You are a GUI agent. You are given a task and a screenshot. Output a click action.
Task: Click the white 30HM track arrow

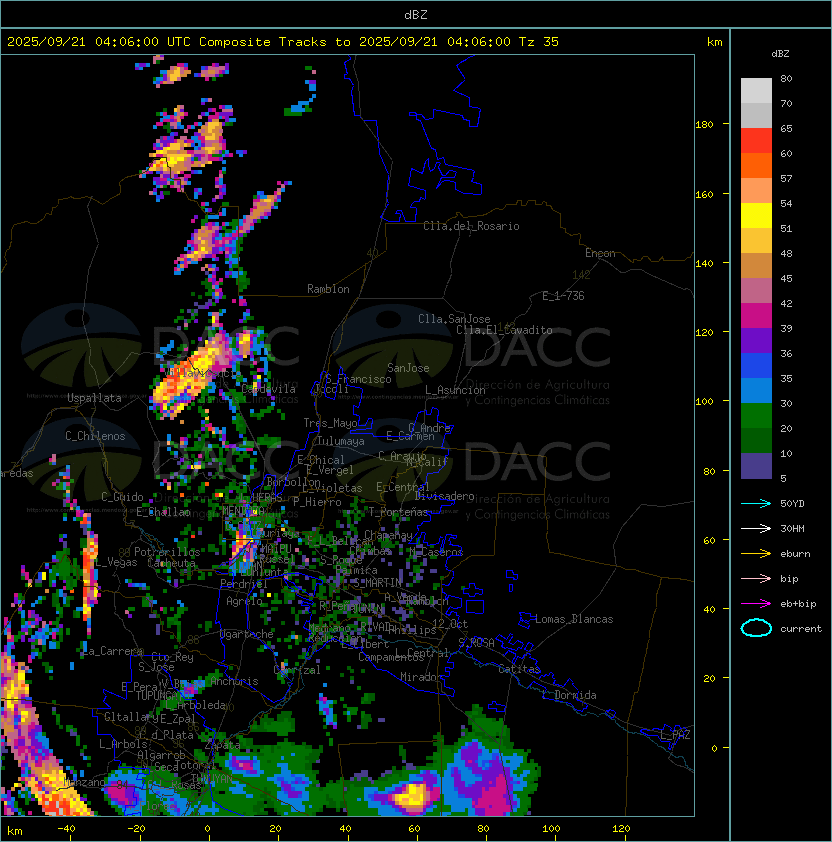point(756,528)
